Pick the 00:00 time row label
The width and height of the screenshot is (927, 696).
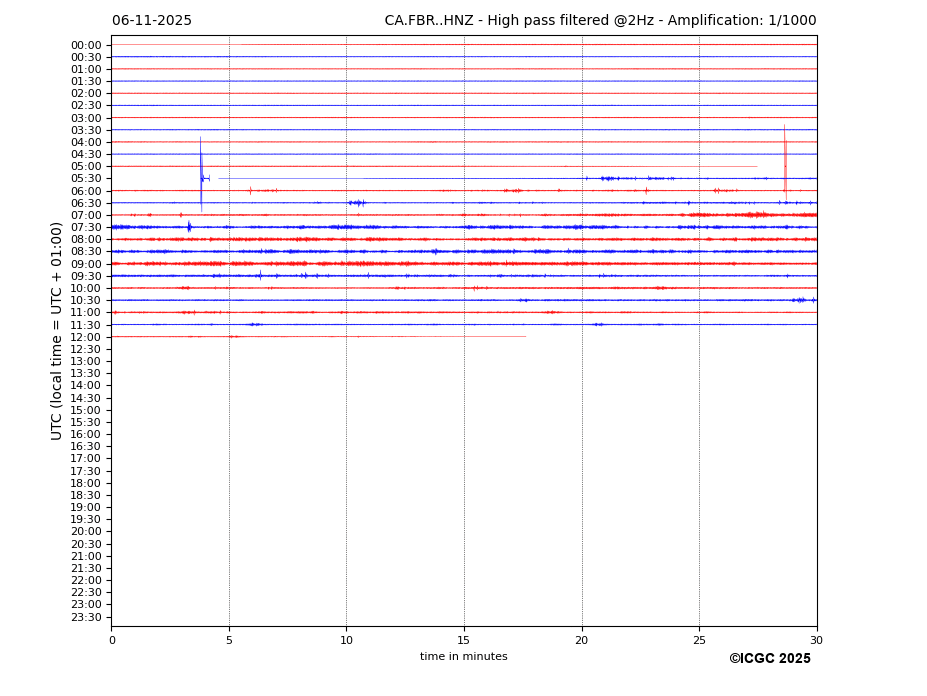85,45
